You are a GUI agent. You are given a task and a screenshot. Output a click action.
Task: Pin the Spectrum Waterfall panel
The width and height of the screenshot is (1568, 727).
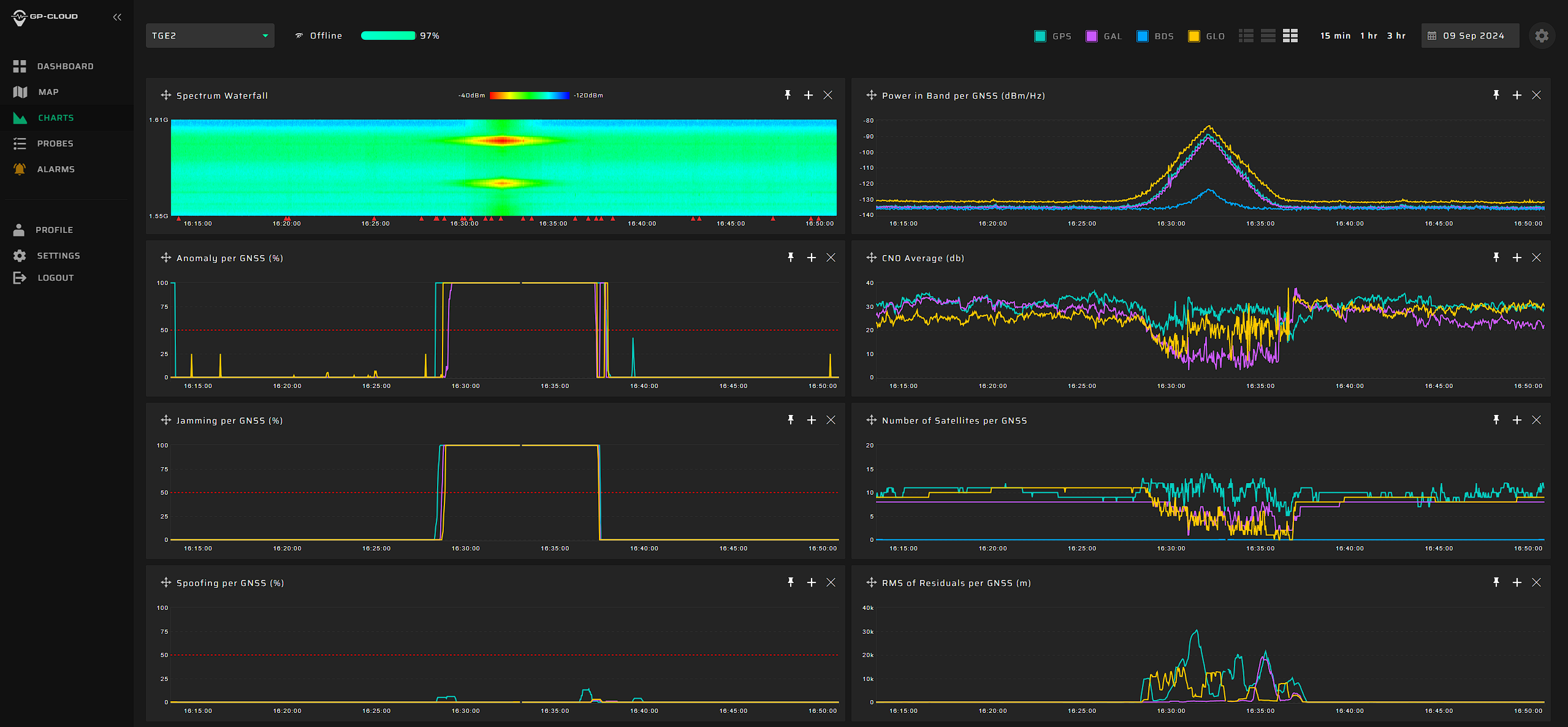[788, 95]
